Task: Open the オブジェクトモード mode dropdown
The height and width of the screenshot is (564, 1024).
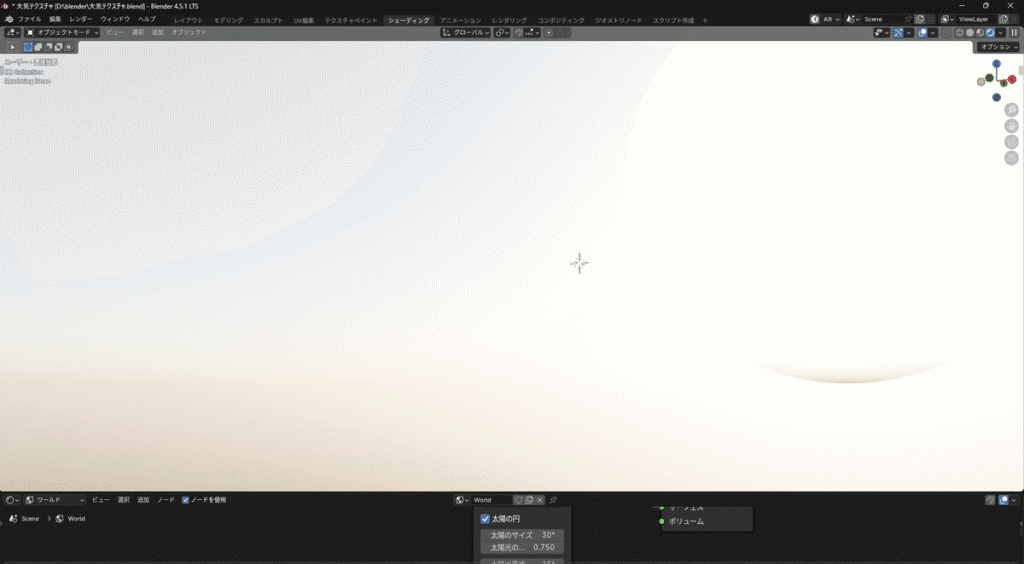Action: tap(62, 33)
